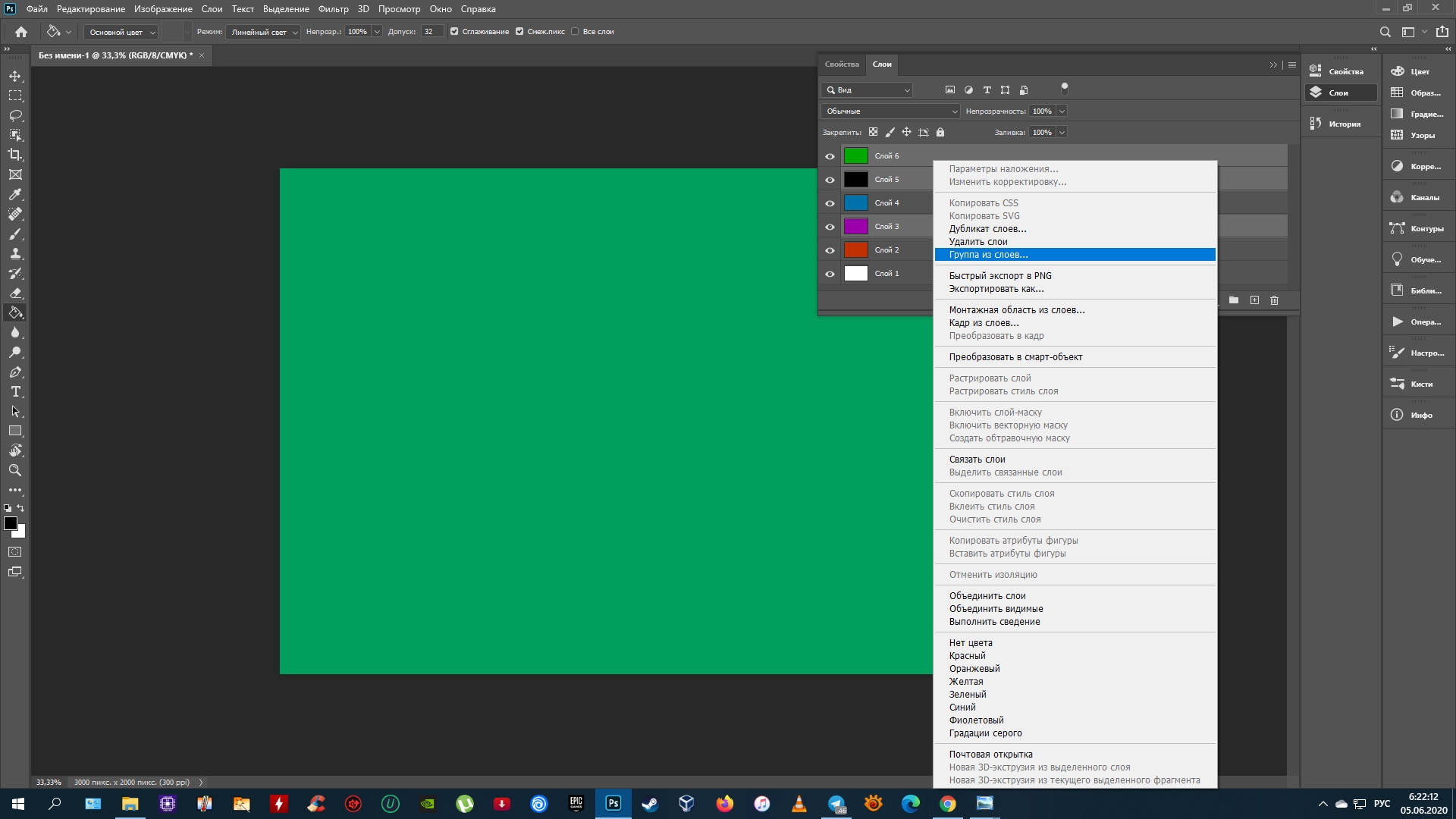Select the Lasso tool

pos(15,115)
